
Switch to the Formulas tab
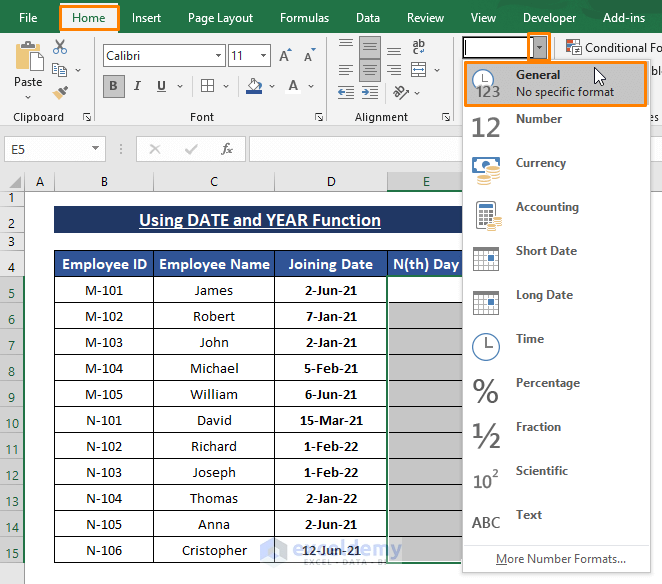pyautogui.click(x=304, y=18)
